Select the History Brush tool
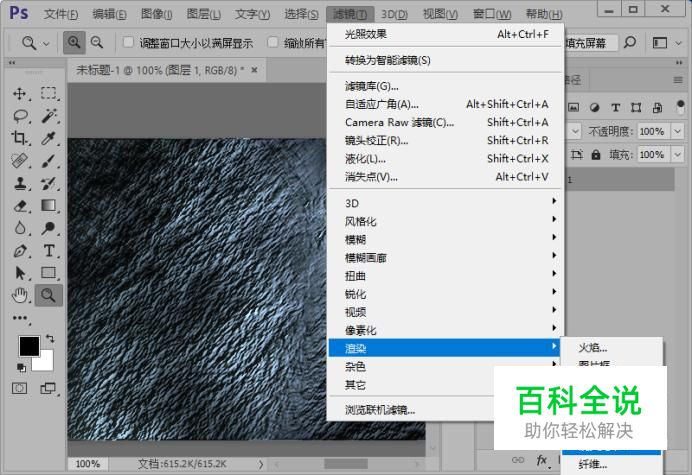The image size is (692, 475). (x=49, y=183)
